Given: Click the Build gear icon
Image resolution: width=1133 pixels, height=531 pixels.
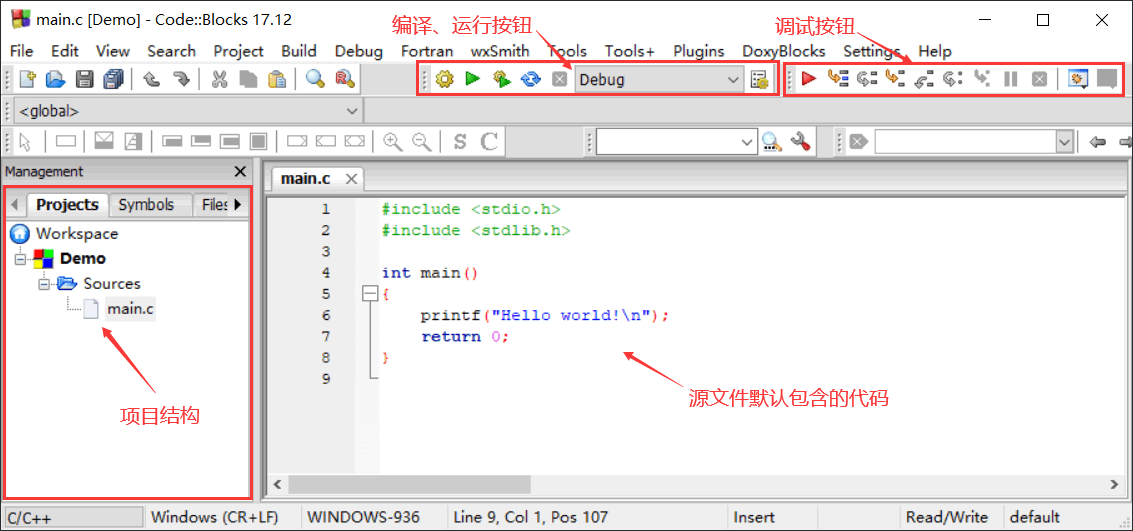Looking at the screenshot, I should [444, 79].
